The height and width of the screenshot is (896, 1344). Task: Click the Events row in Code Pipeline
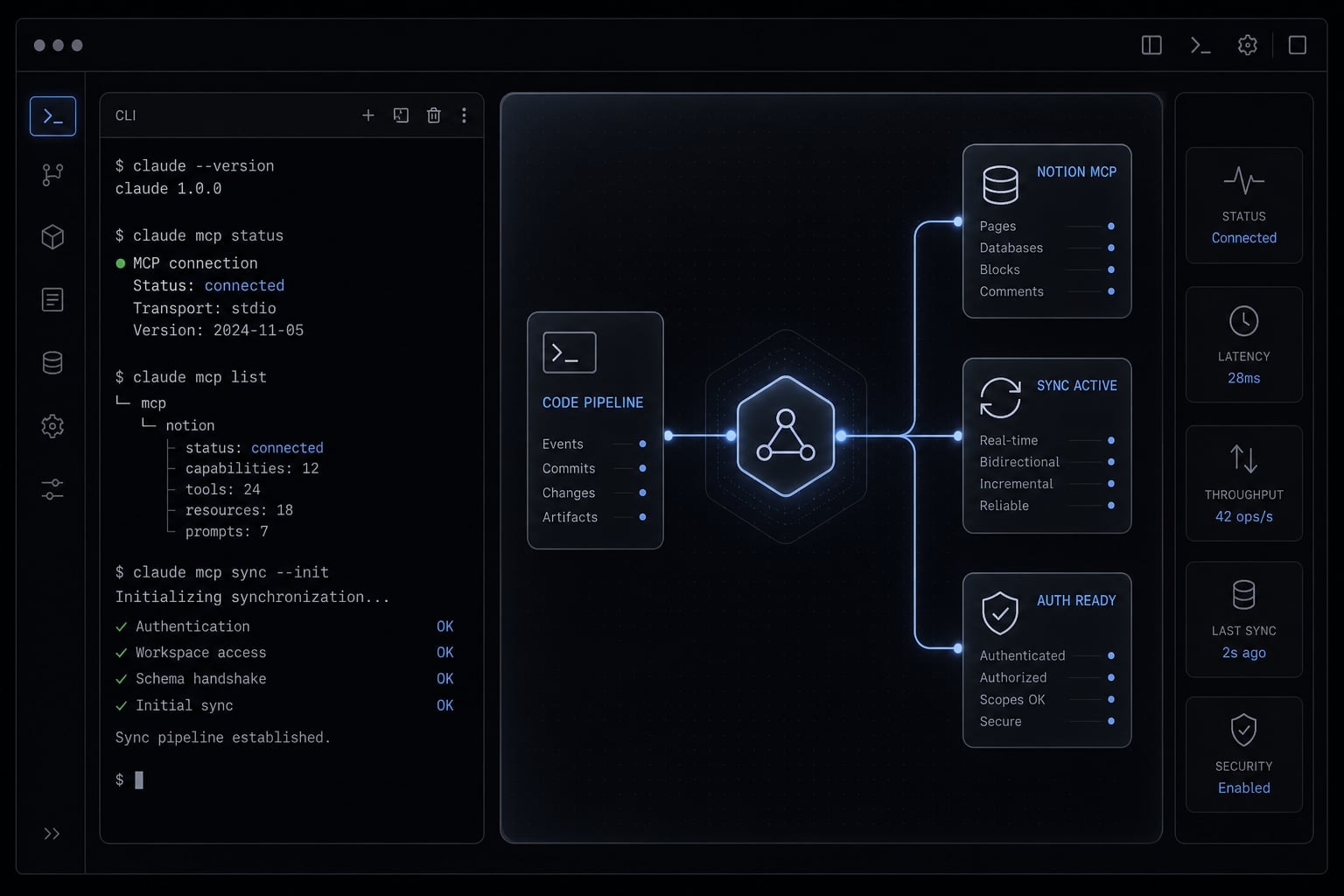click(594, 444)
